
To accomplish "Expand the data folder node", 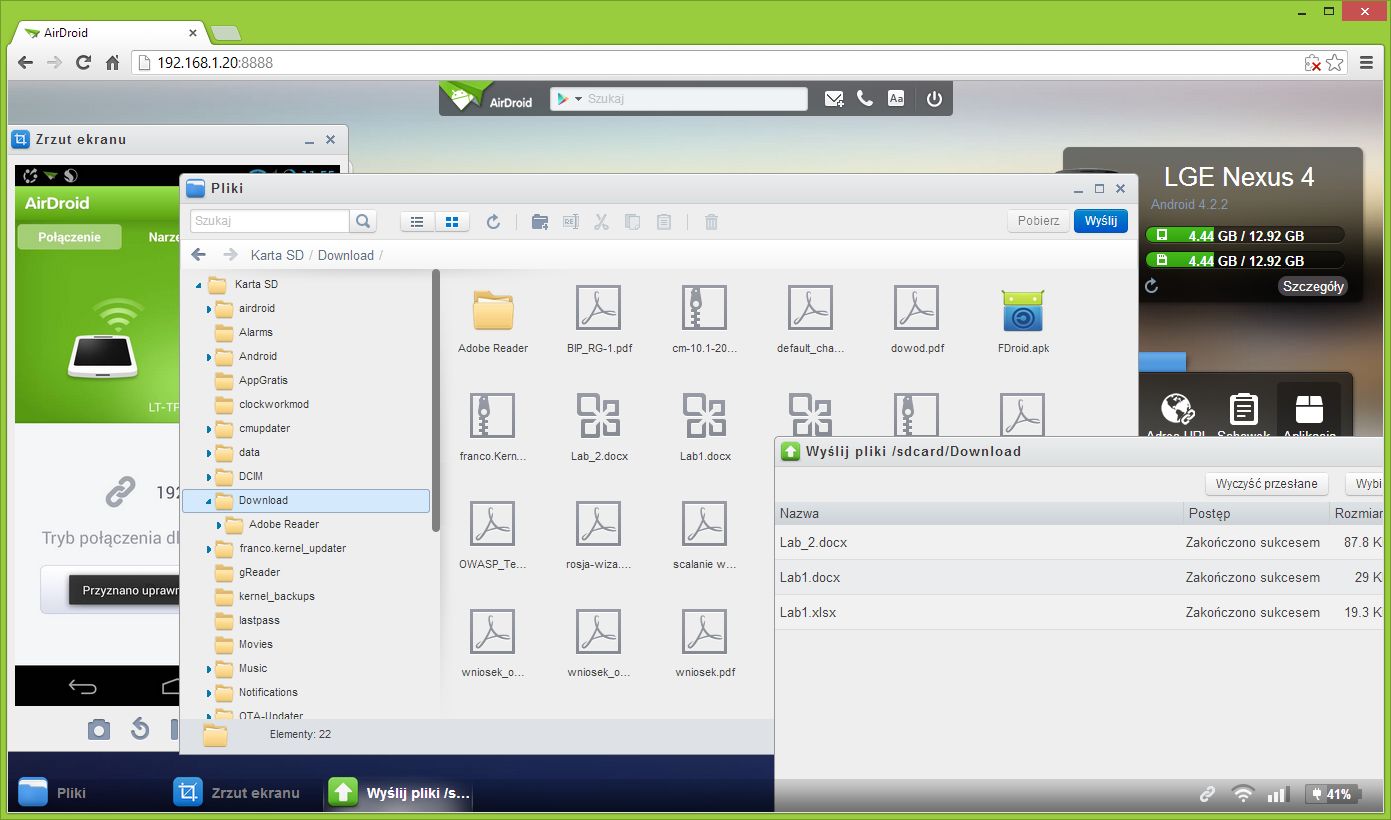I will point(209,453).
